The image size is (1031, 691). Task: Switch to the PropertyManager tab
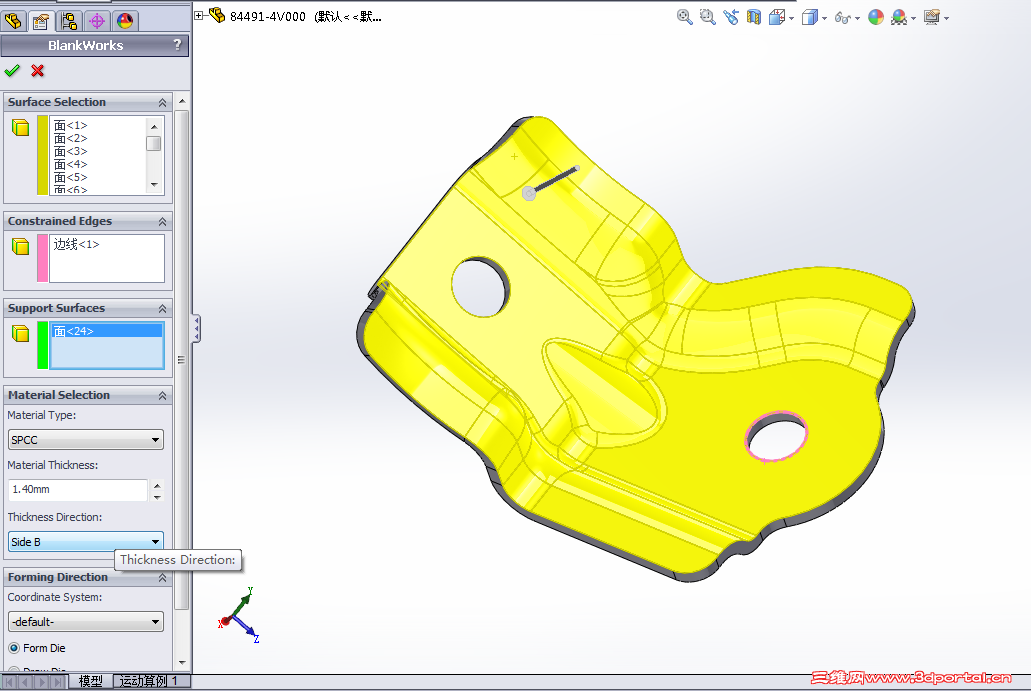pyautogui.click(x=41, y=20)
